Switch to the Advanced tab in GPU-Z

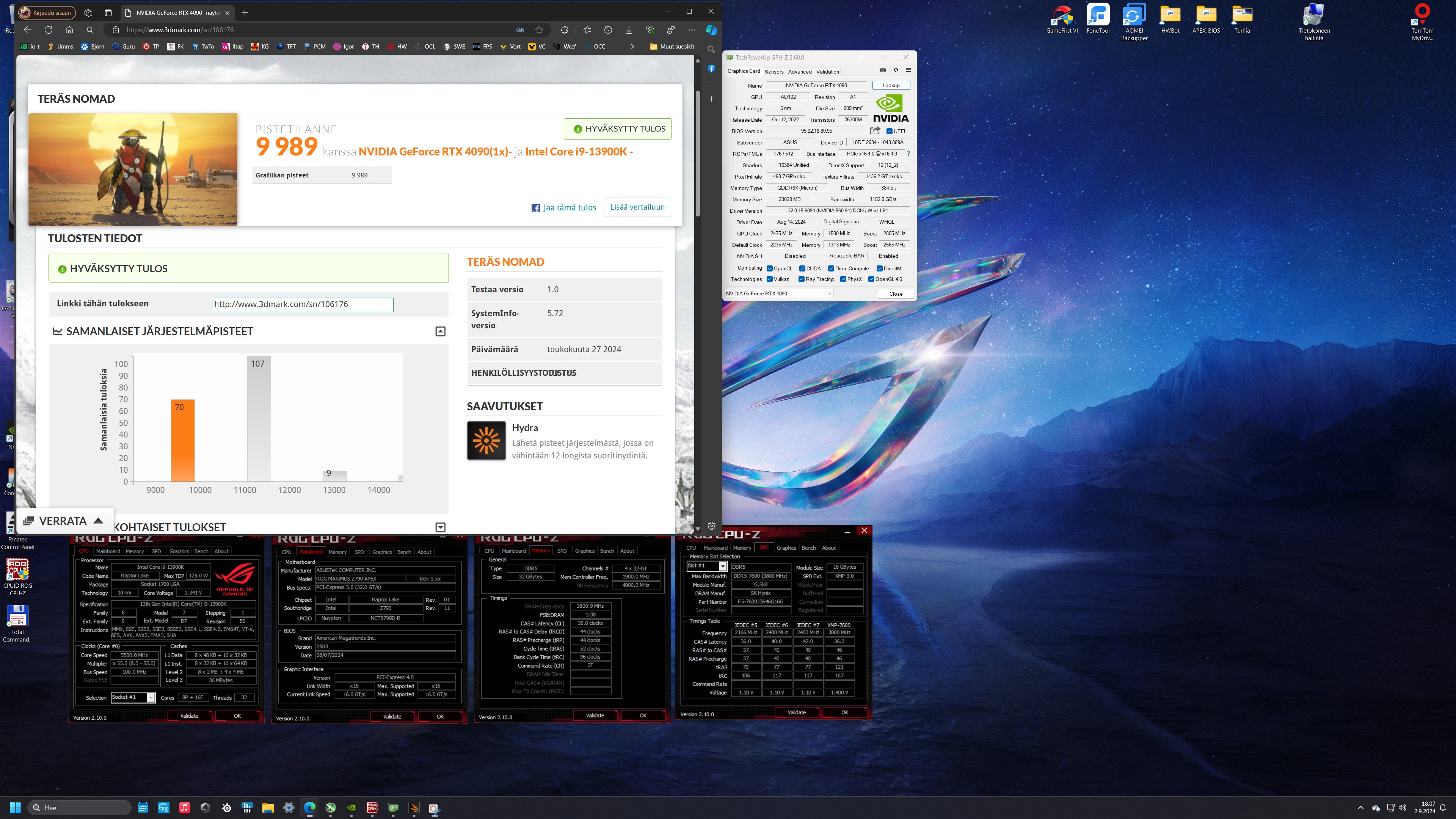point(800,72)
